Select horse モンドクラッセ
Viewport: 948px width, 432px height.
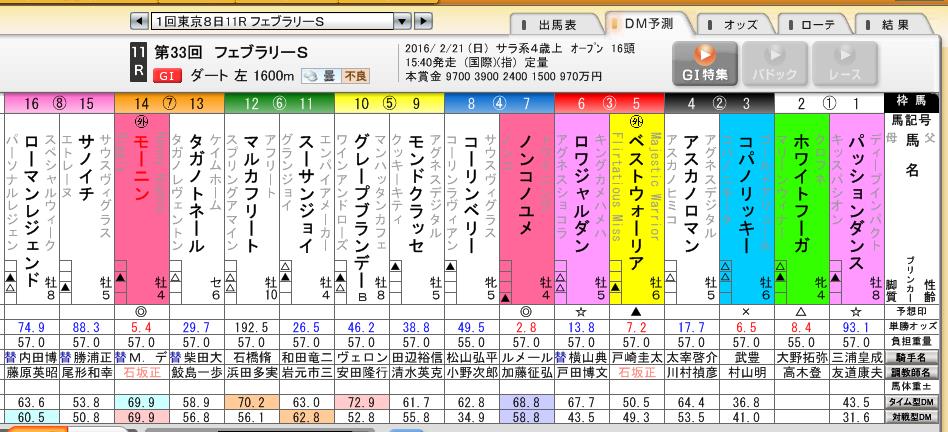pos(416,192)
